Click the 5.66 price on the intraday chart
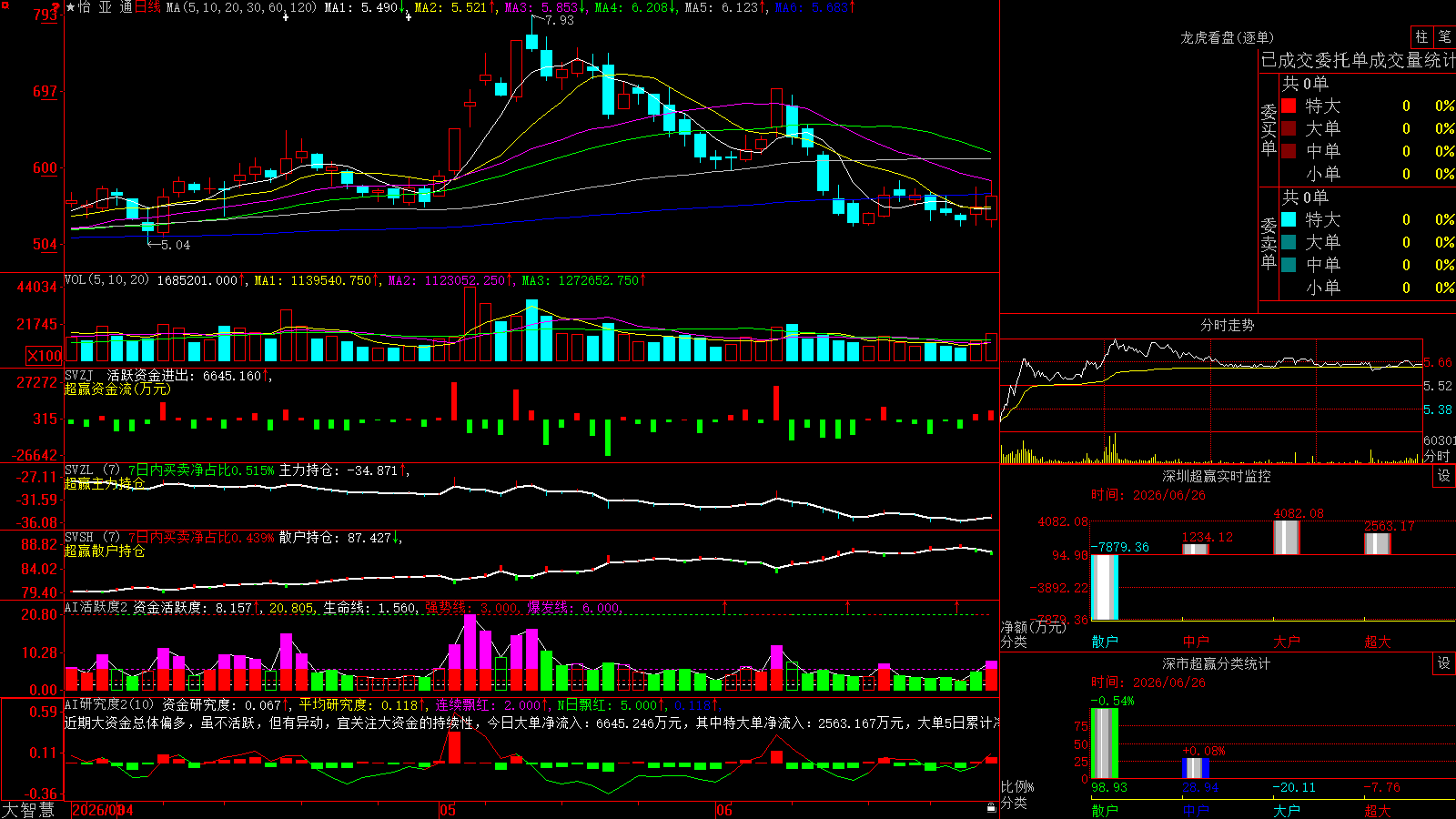Viewport: 1456px width, 819px height. pos(1438,362)
